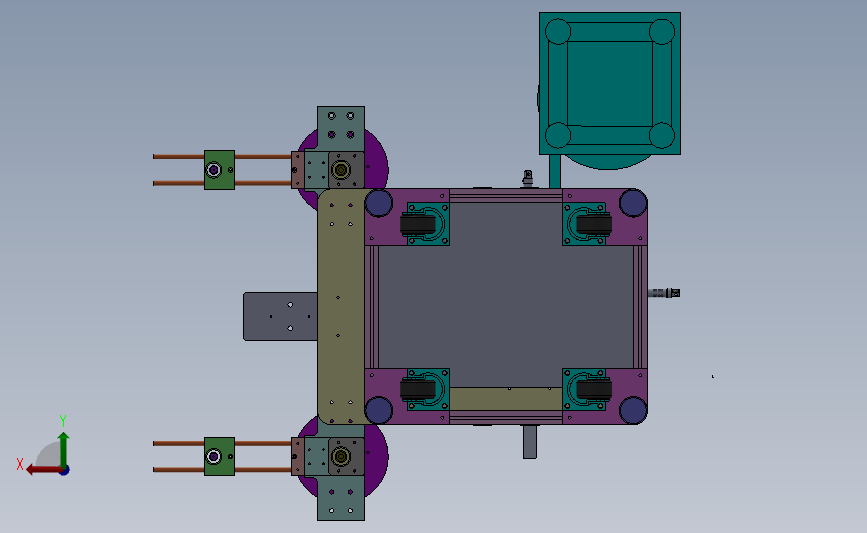Click the green Y axis of the triad
Screen dimensions: 867x533
pyautogui.click(x=64, y=450)
